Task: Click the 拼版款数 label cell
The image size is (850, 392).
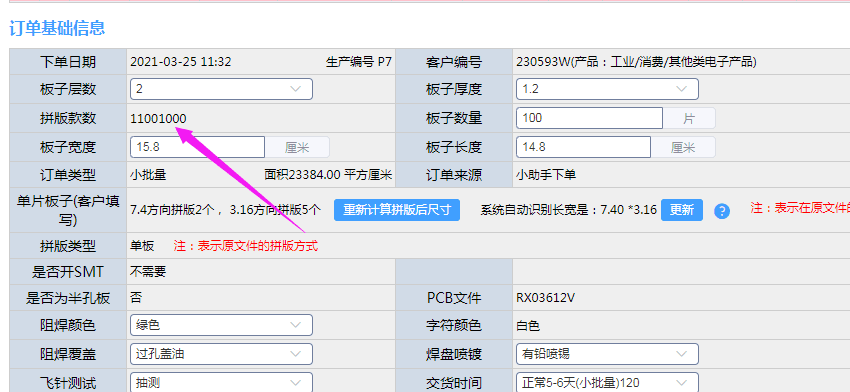Action: pos(68,118)
